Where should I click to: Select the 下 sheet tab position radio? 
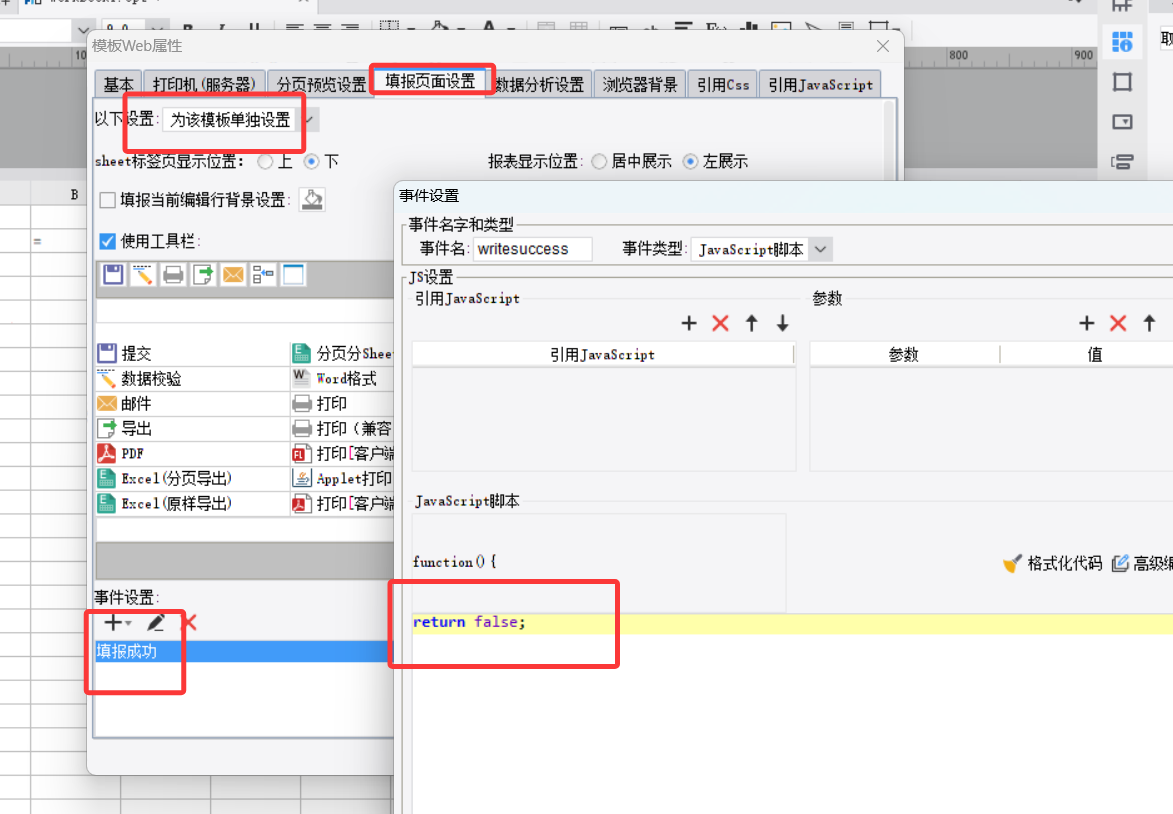click(311, 161)
